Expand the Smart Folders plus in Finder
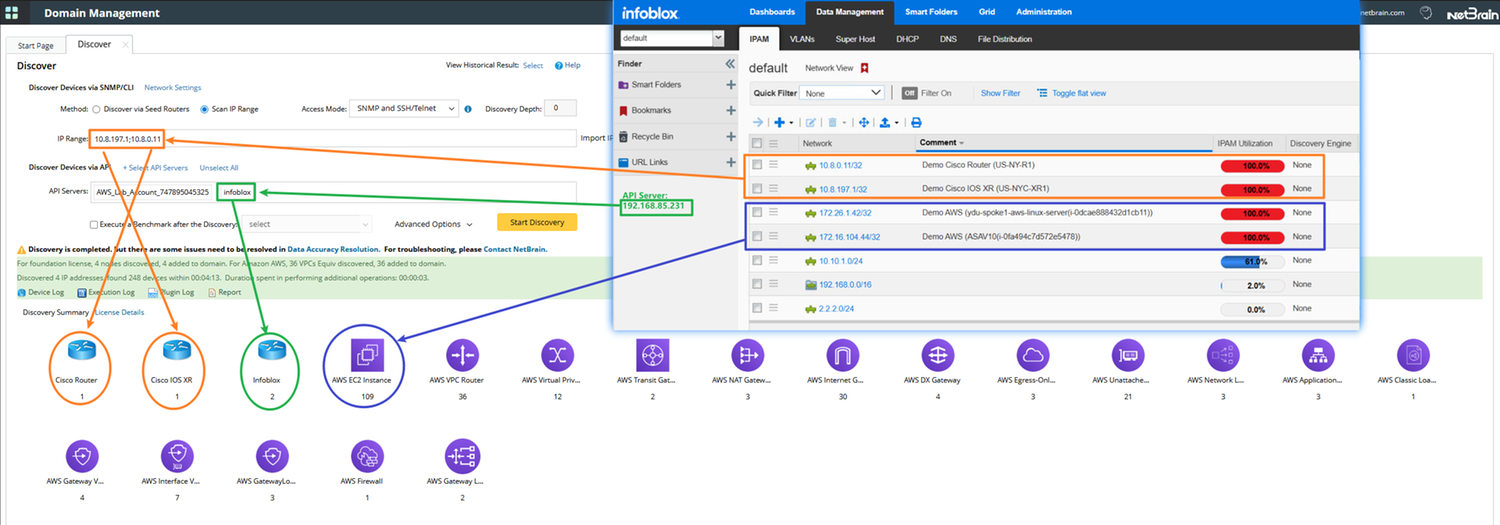The height and width of the screenshot is (525, 1500). [730, 85]
